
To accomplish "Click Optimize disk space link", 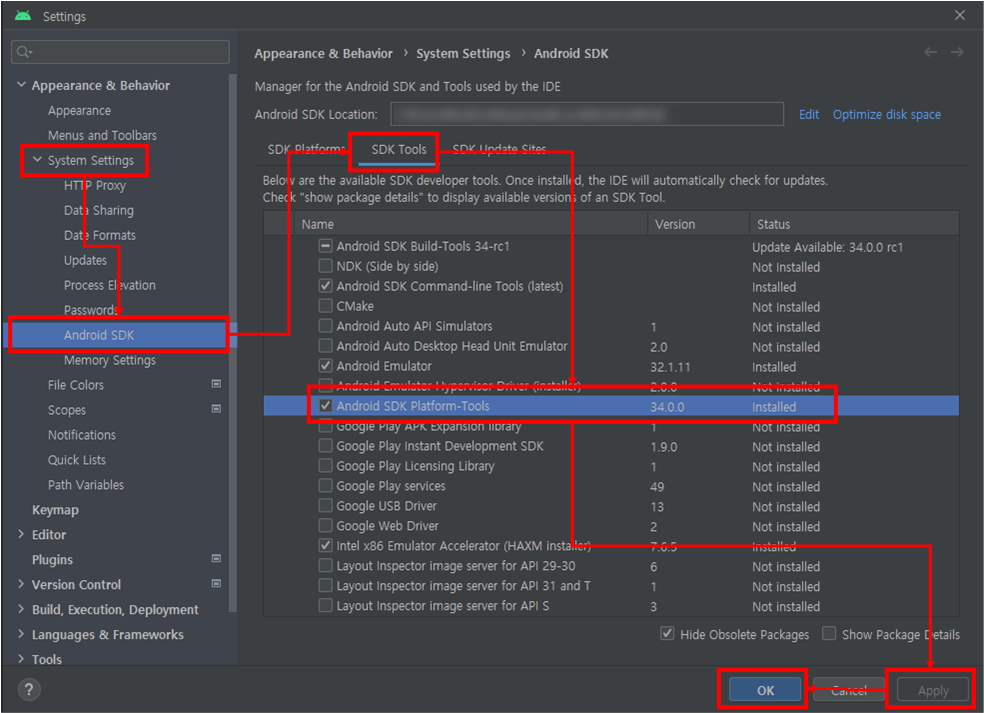I will point(886,114).
